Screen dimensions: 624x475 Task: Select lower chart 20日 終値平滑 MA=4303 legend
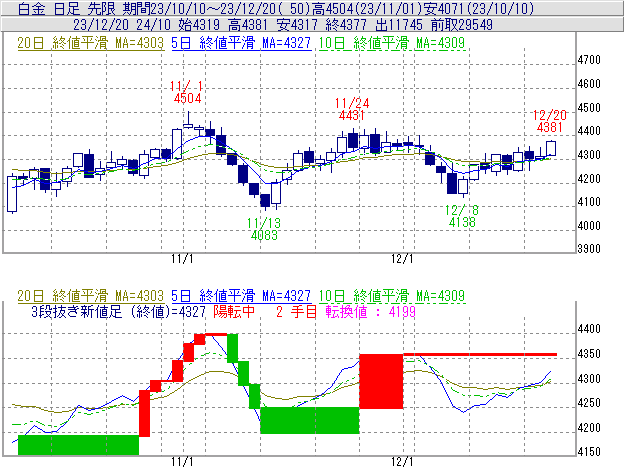pyautogui.click(x=90, y=296)
